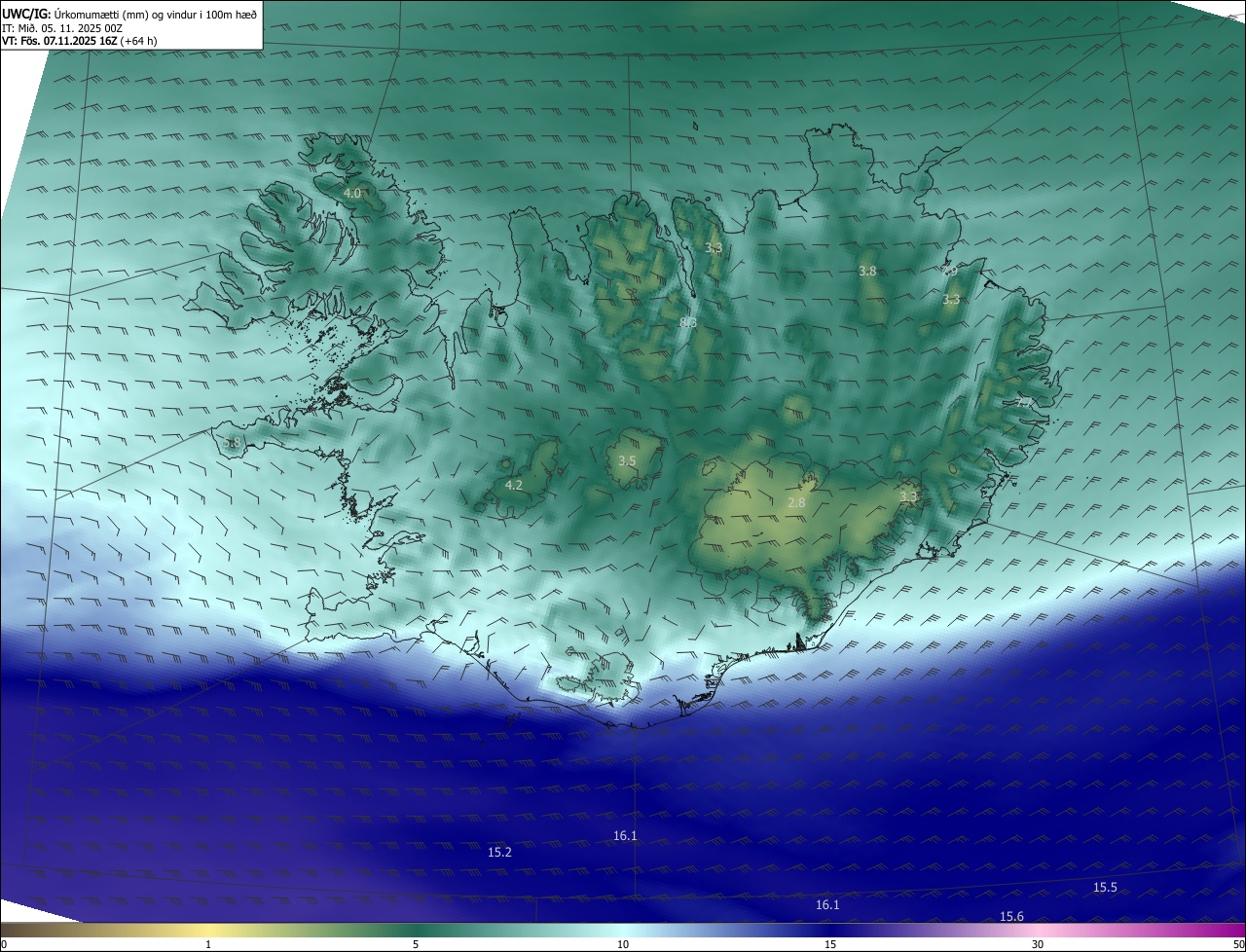The width and height of the screenshot is (1246, 952).
Task: Select the 2.8 value on Vatnajökull glacier
Action: [796, 502]
